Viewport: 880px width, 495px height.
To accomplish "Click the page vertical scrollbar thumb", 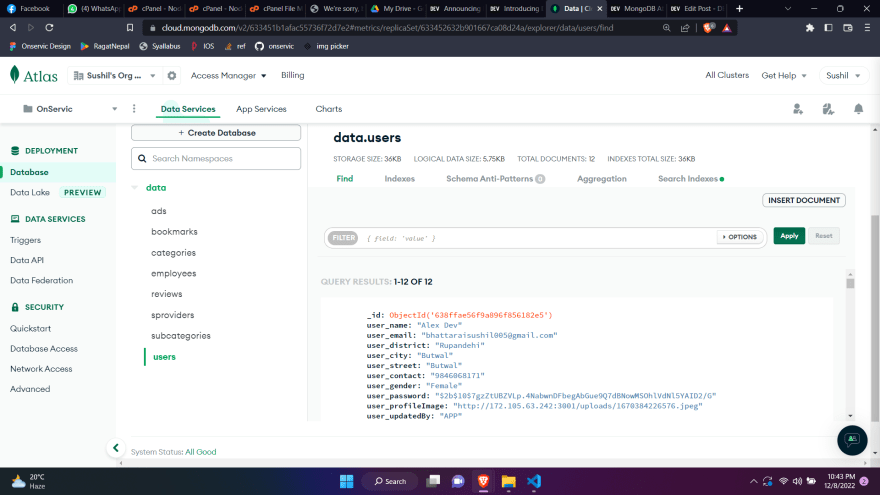I will [875, 317].
